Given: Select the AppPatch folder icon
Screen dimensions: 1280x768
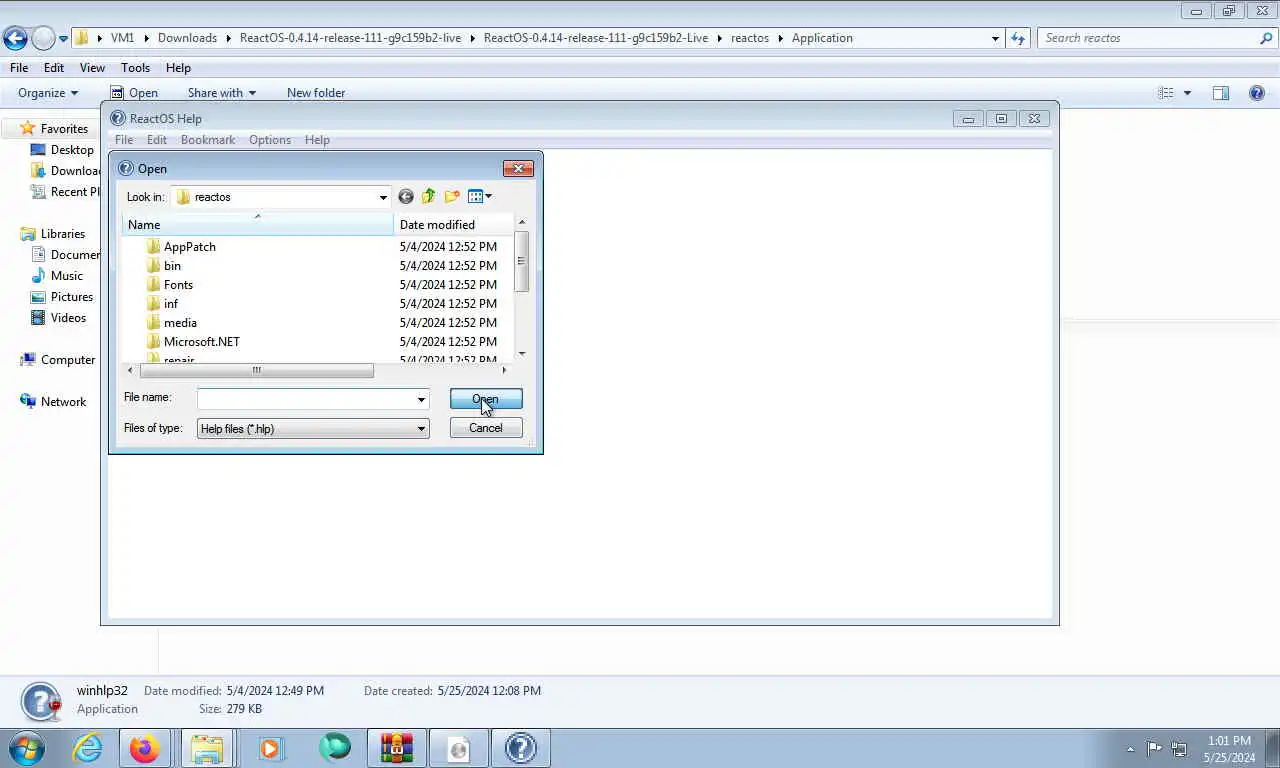Looking at the screenshot, I should [x=153, y=247].
